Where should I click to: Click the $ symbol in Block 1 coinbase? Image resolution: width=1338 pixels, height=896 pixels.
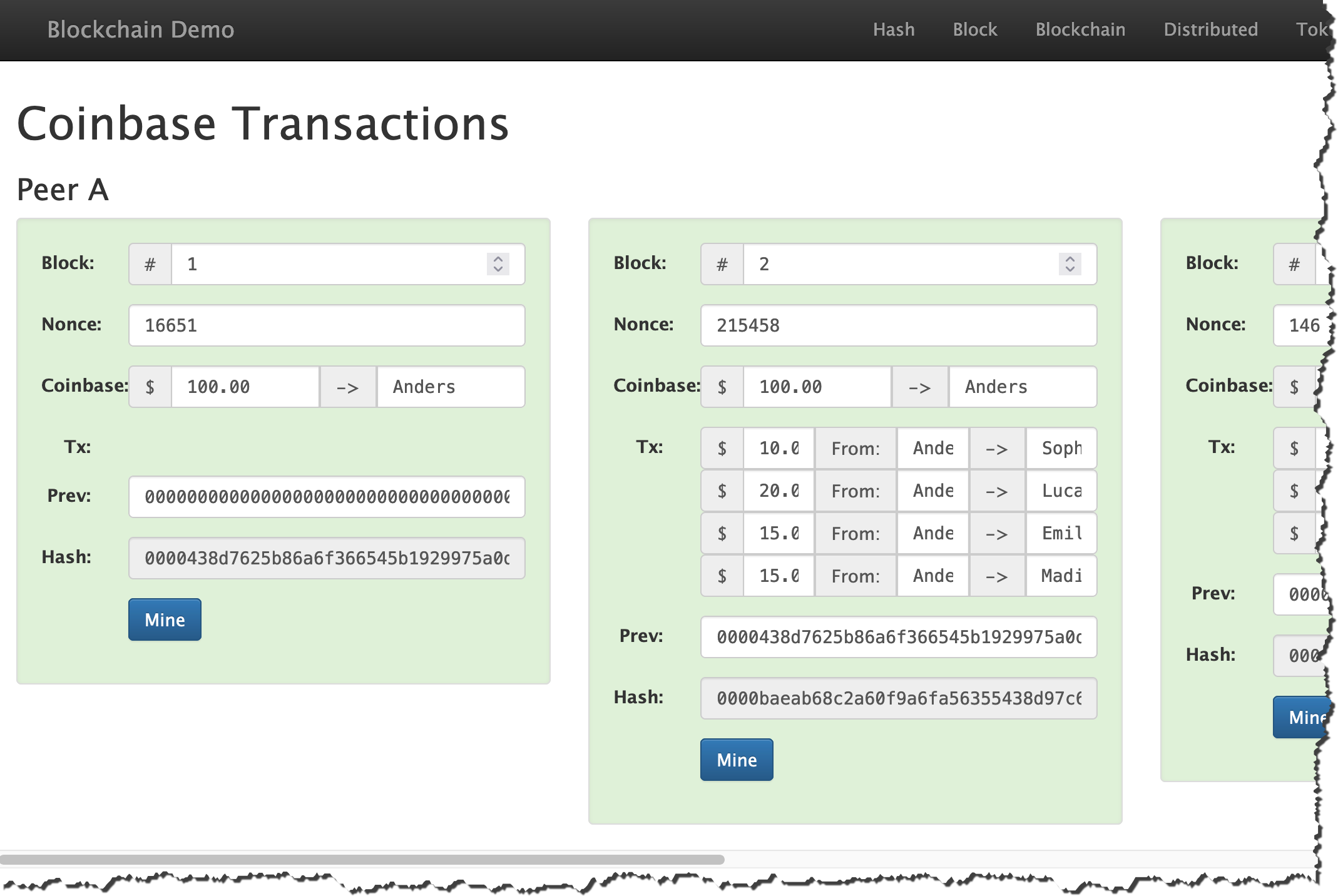pos(150,387)
